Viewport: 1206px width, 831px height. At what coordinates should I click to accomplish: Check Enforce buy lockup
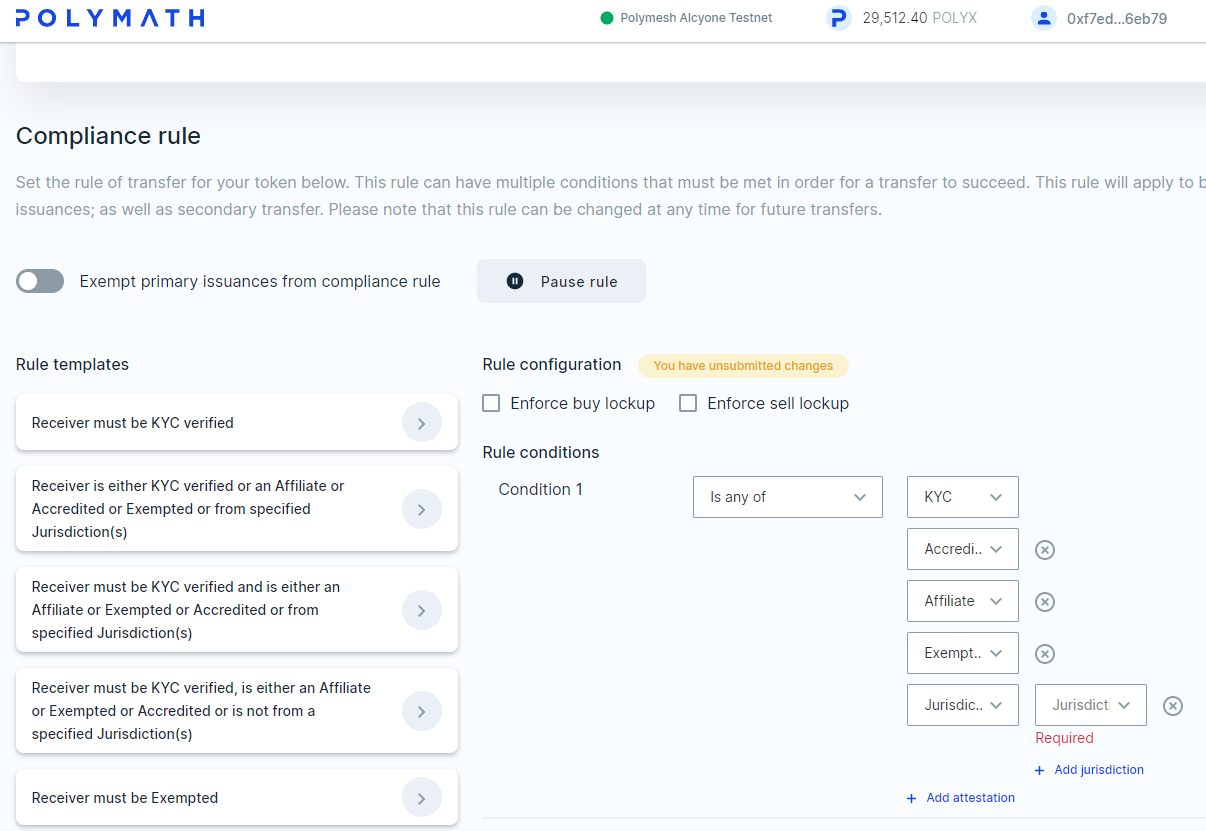[491, 403]
